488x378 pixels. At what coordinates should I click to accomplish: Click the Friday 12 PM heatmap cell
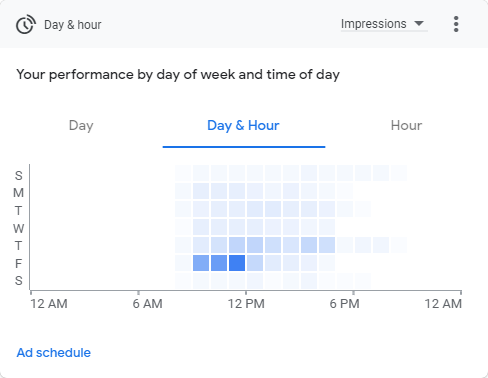(x=255, y=263)
